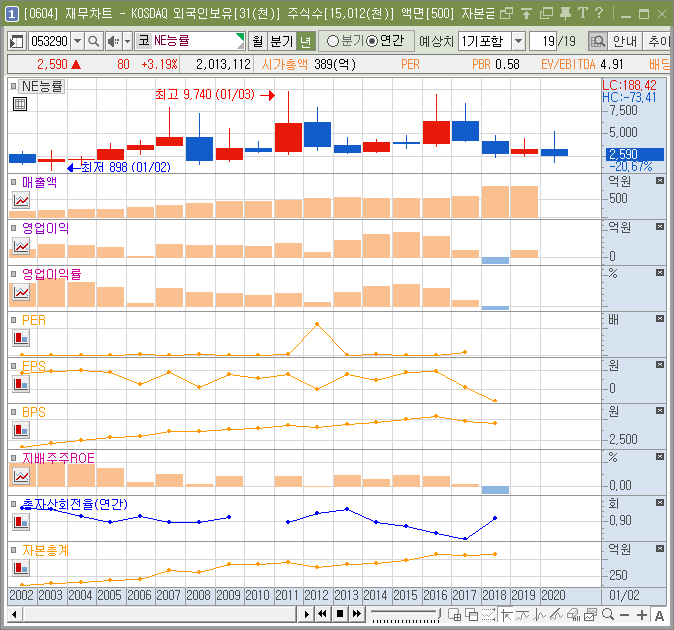
Task: Expand the 자본총계 panel corner button
Action: pos(660,548)
